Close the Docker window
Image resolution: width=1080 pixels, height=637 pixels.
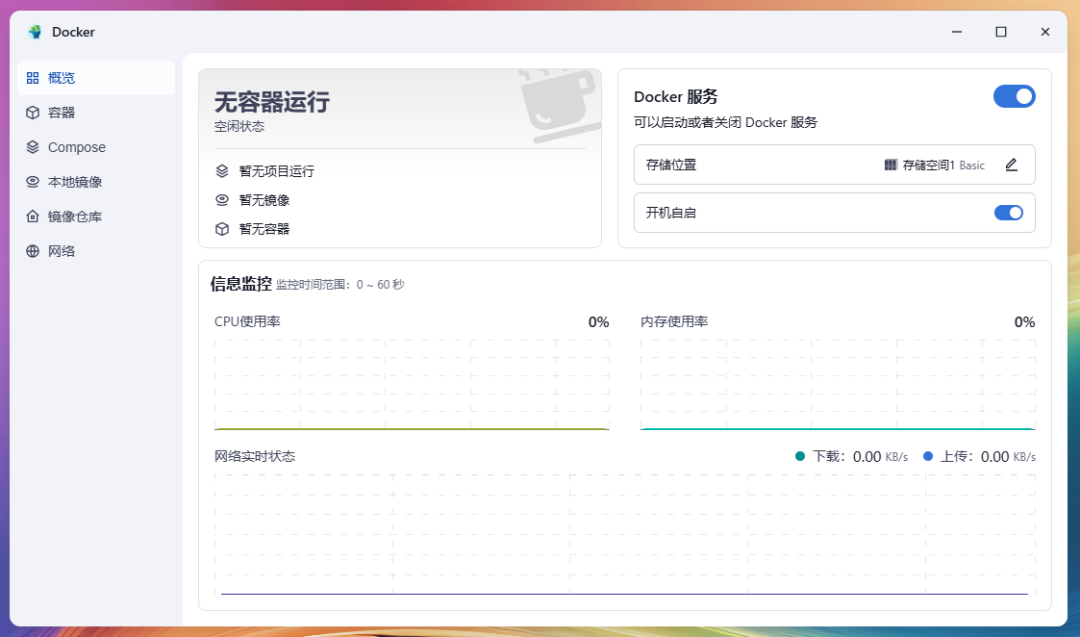point(1045,32)
